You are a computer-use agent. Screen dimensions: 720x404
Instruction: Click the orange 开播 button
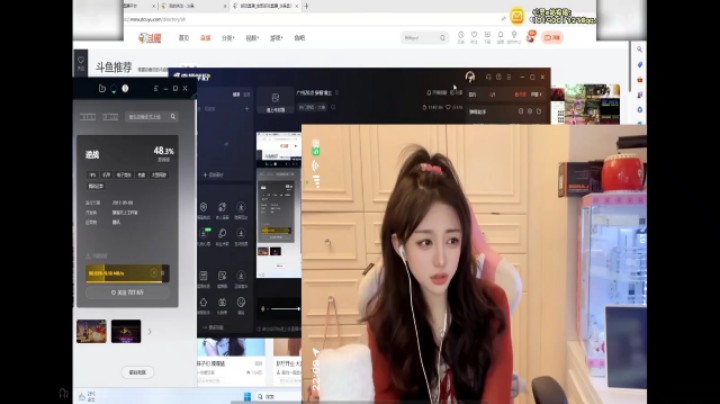pos(552,38)
